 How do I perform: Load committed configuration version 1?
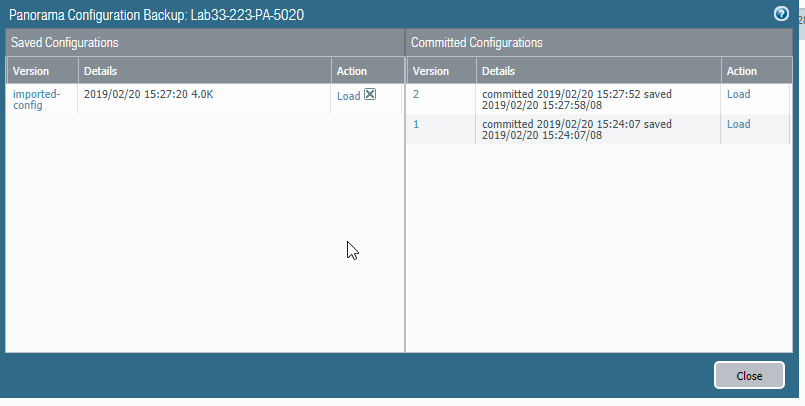tap(738, 124)
